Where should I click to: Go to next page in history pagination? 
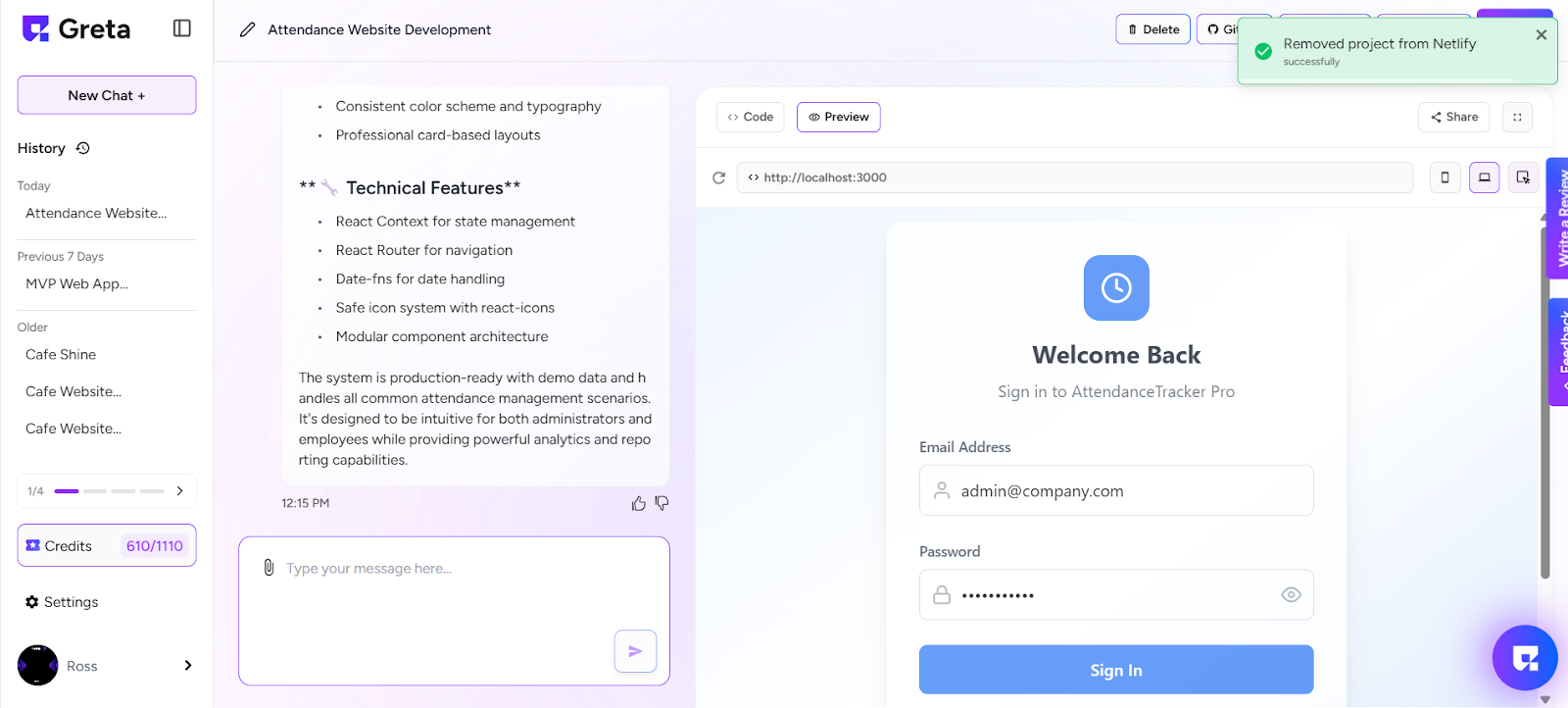click(x=180, y=491)
